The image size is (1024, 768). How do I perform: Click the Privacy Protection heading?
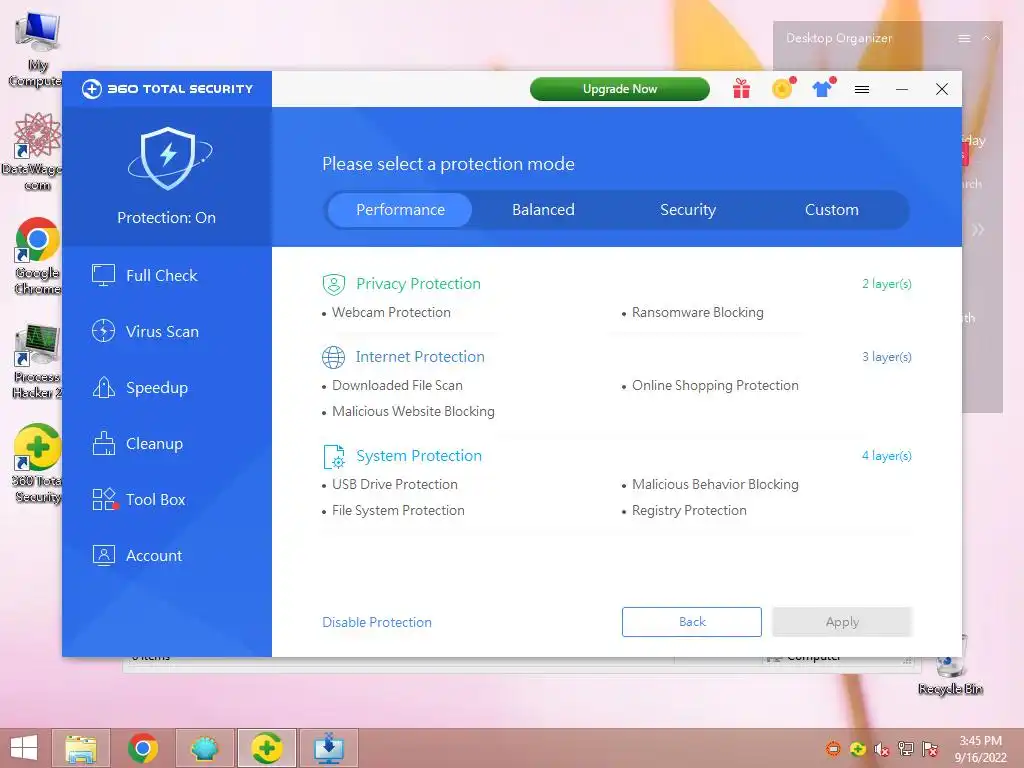coord(419,283)
